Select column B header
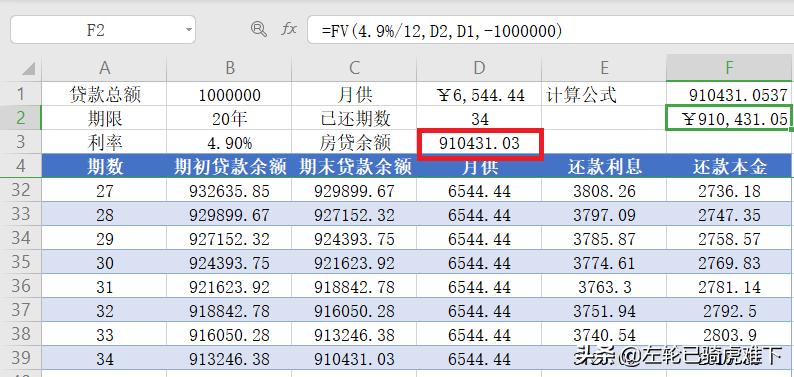 coord(229,68)
